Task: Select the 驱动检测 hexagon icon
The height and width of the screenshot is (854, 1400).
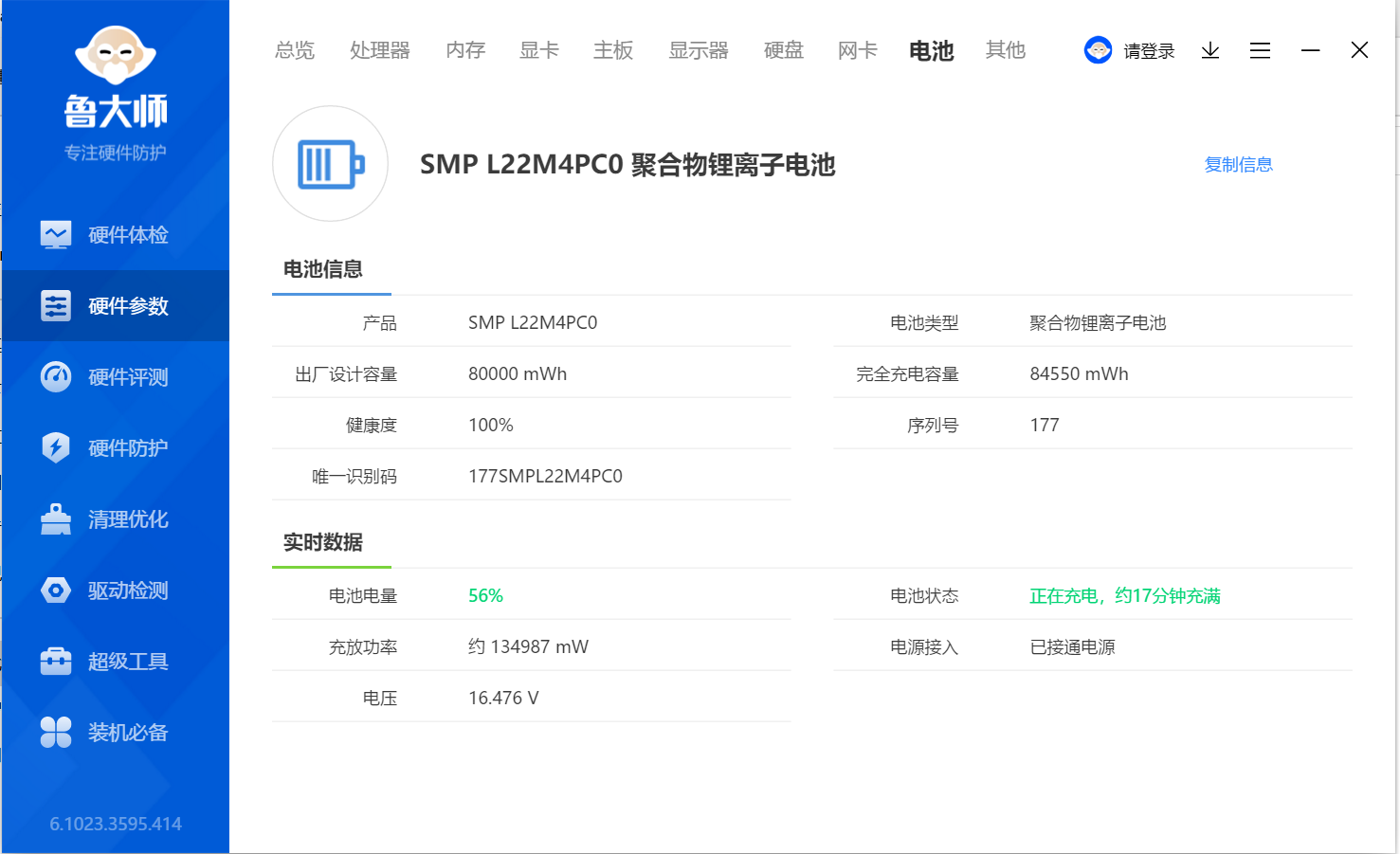Action: [56, 590]
